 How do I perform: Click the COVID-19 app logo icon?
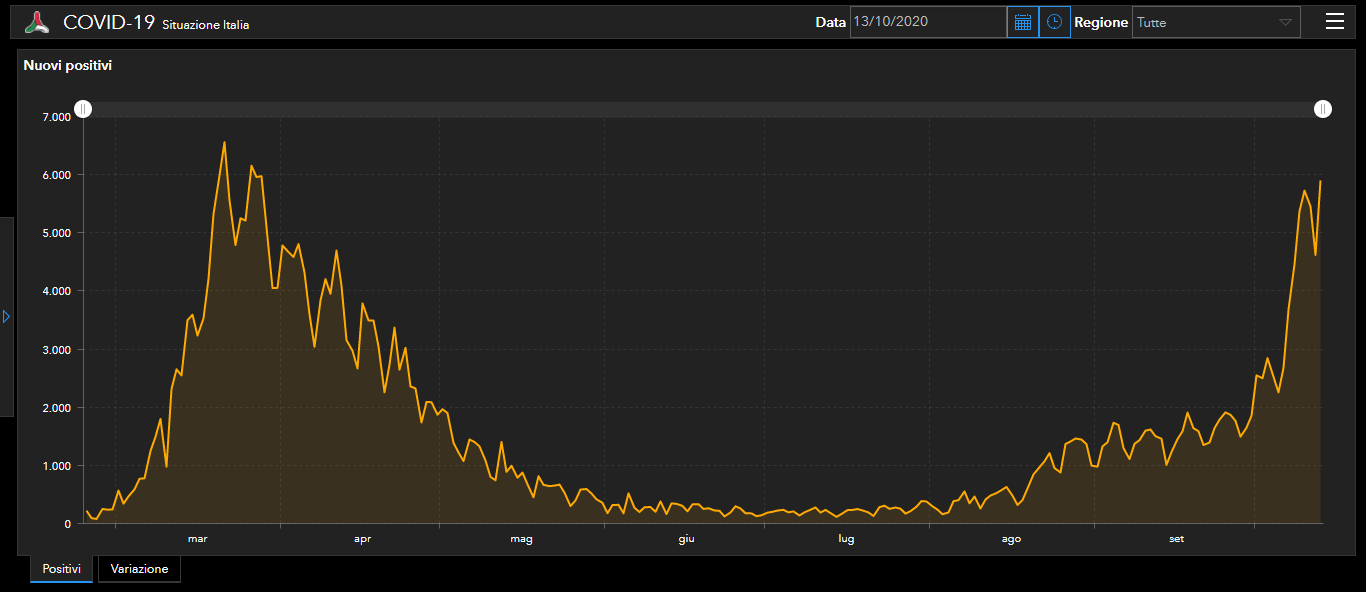click(37, 22)
